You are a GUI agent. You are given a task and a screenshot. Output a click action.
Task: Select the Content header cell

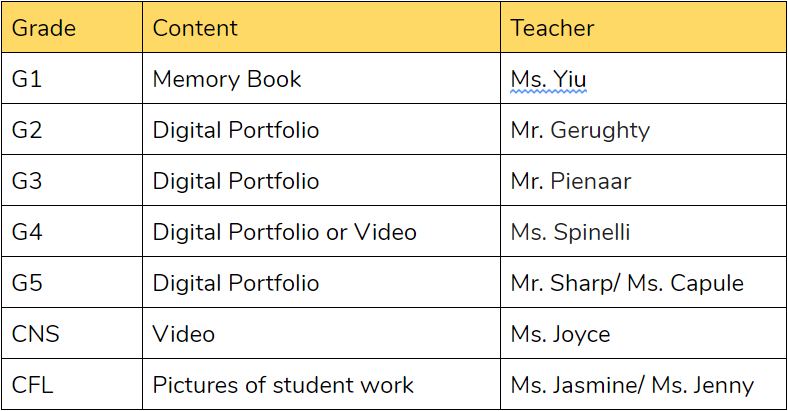tap(321, 27)
